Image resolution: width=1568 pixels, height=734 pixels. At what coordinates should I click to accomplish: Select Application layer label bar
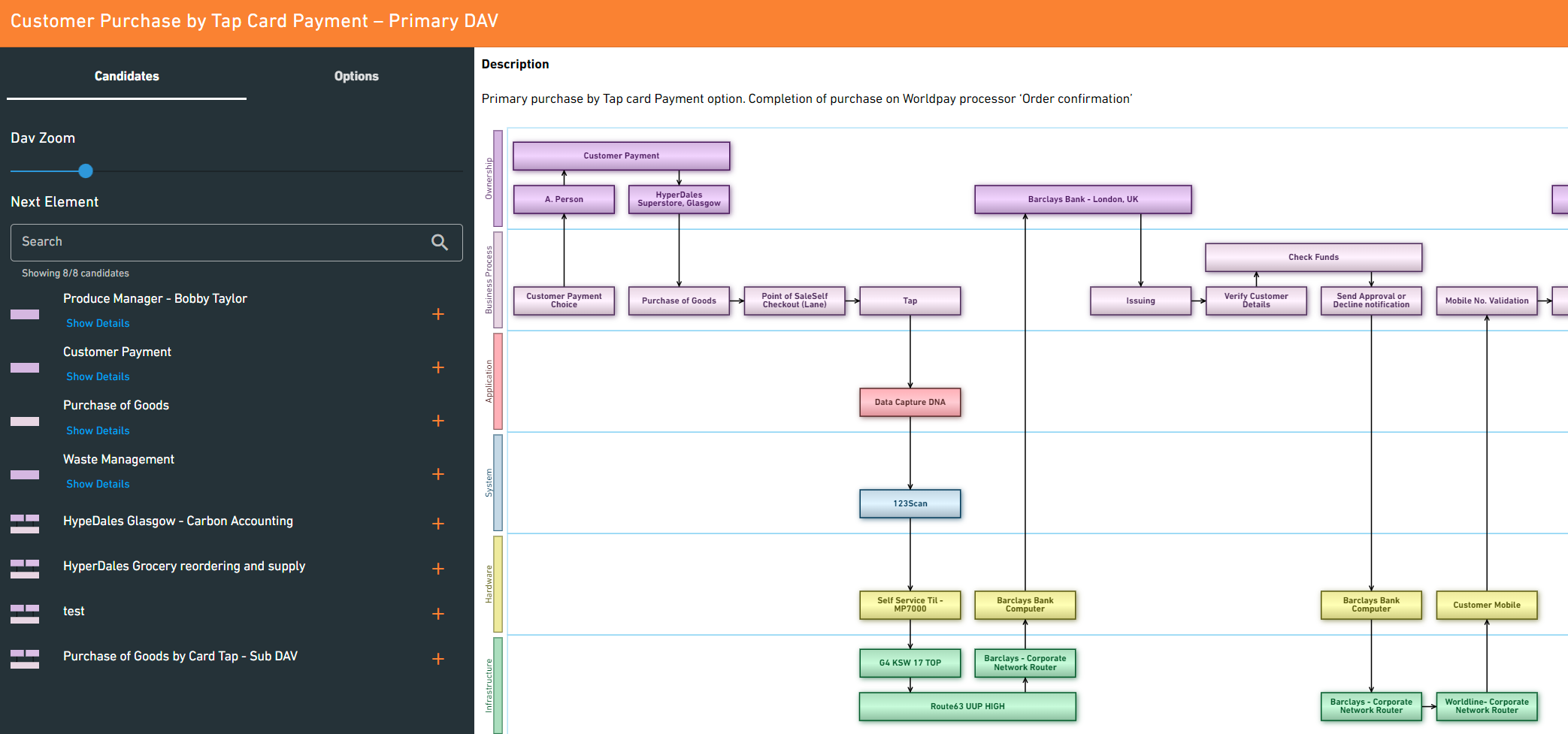tap(498, 381)
